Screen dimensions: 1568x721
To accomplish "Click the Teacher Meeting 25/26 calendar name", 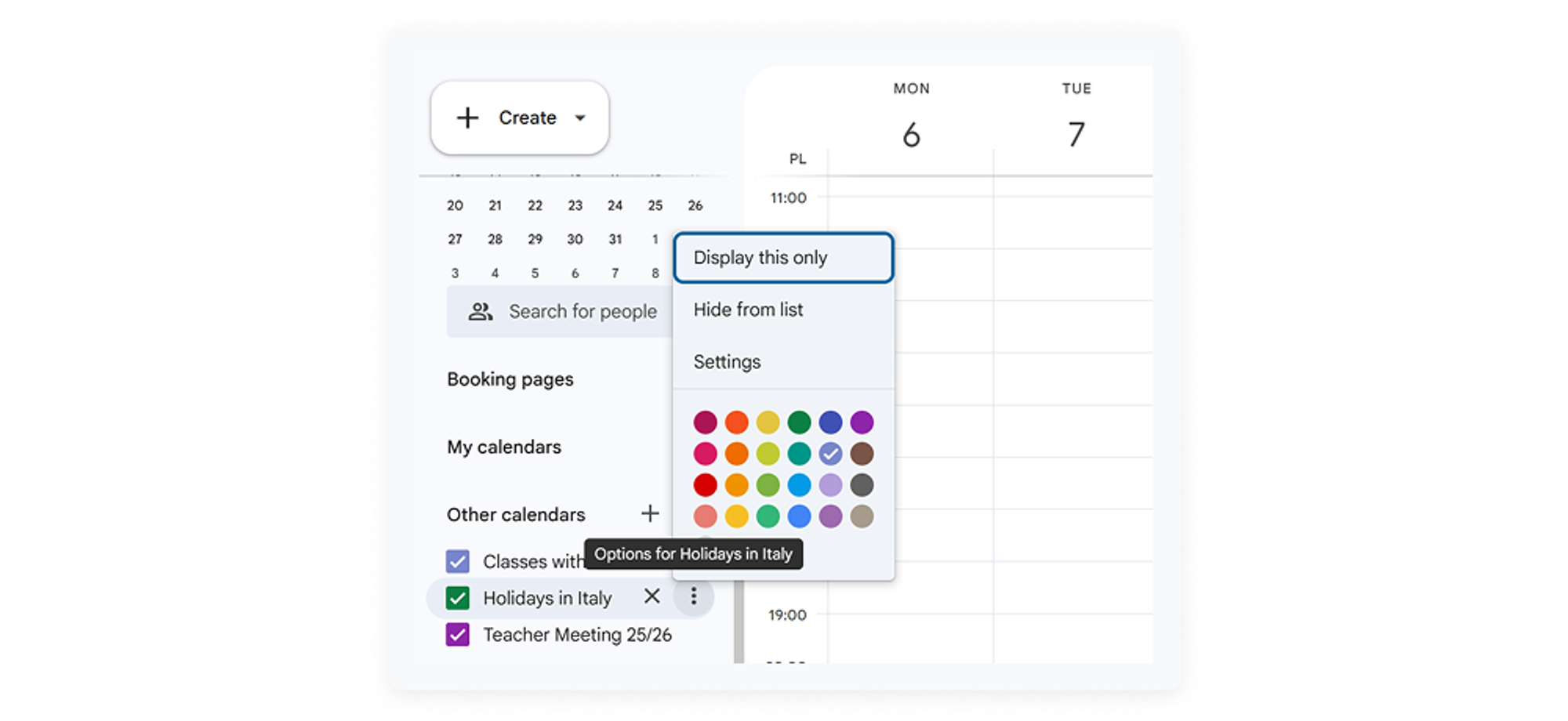I will 577,635.
